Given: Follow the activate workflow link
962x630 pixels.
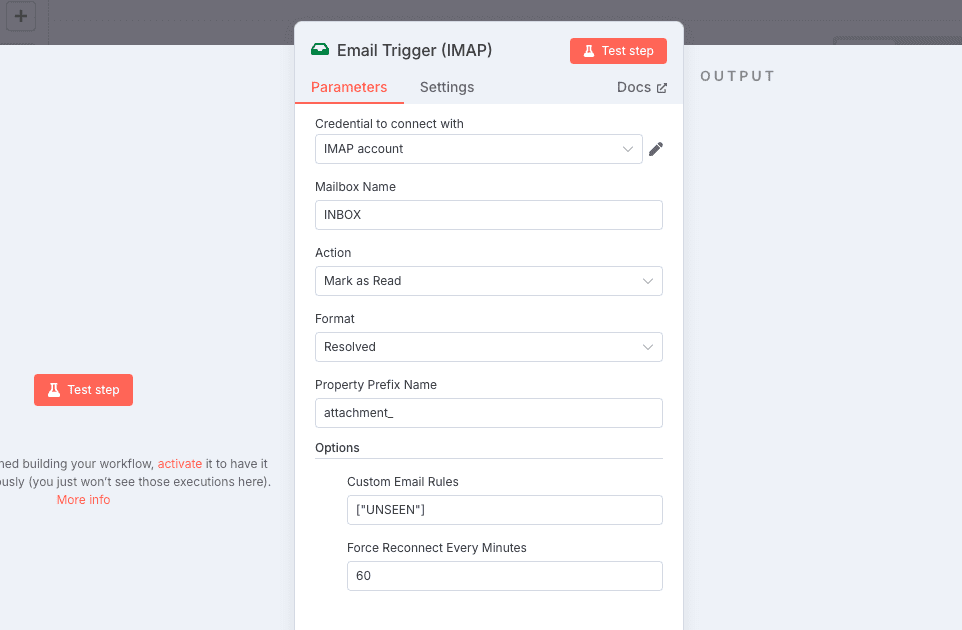Looking at the screenshot, I should [179, 464].
